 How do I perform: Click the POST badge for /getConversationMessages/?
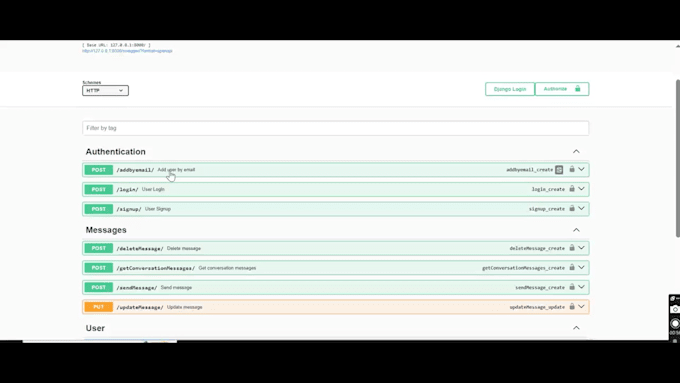98,268
